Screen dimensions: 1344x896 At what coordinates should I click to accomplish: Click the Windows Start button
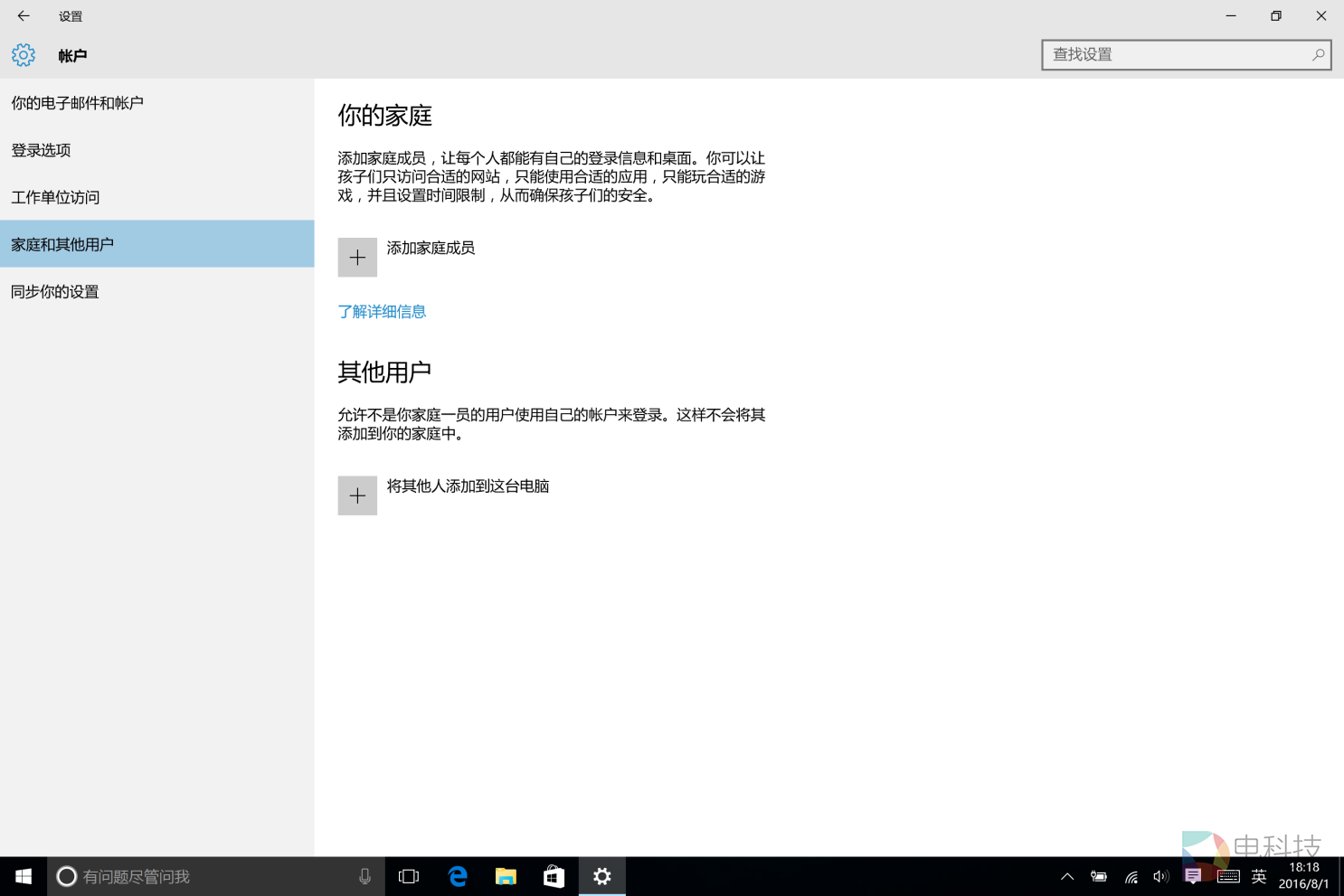click(24, 876)
